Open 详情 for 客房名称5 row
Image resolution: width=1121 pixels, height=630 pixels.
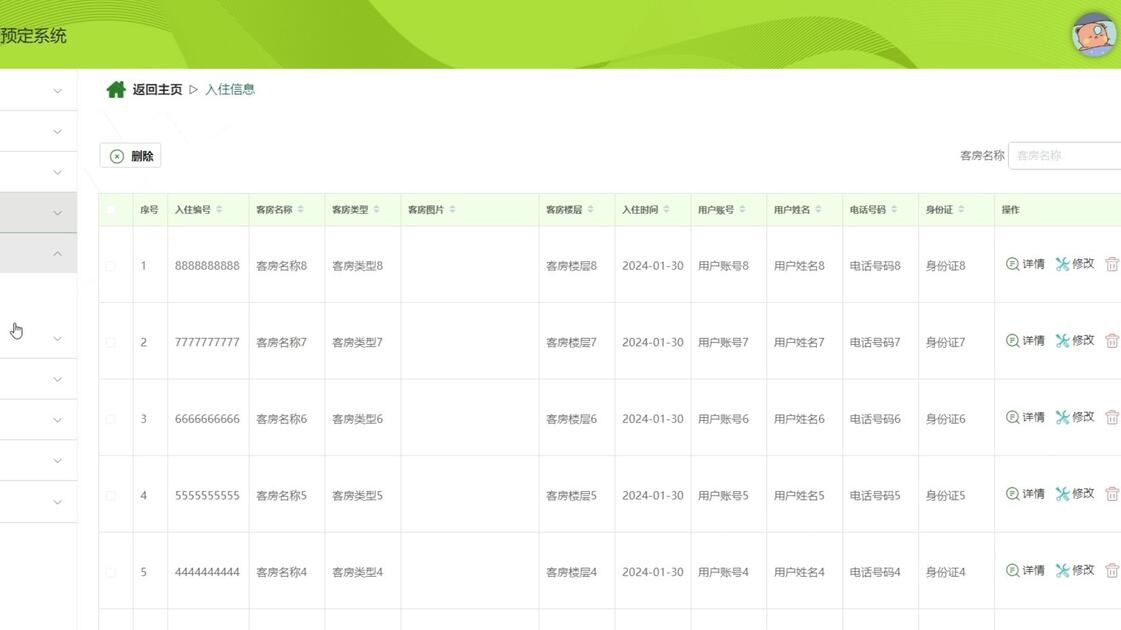(x=1025, y=493)
